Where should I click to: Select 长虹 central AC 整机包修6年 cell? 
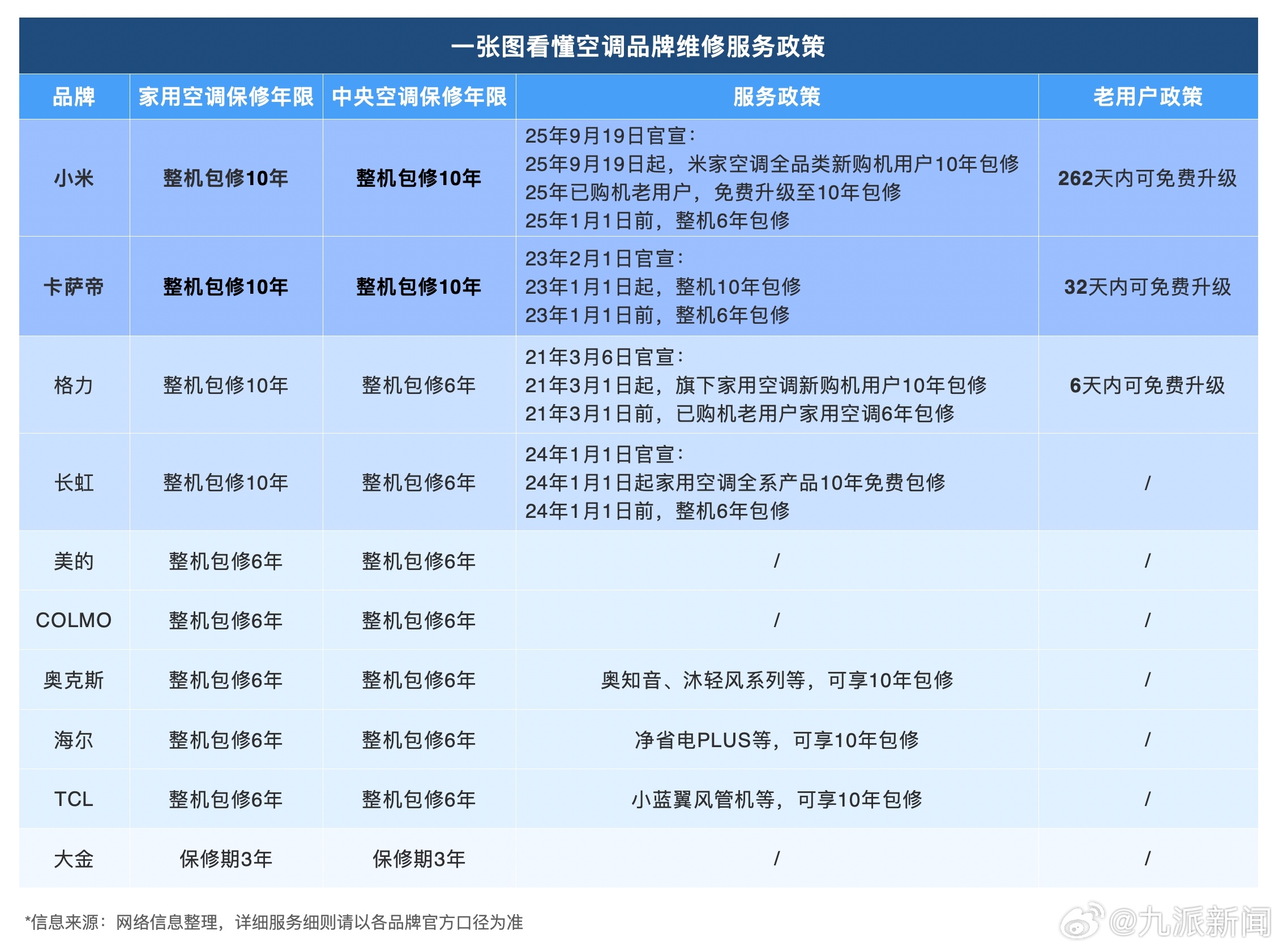coord(419,482)
